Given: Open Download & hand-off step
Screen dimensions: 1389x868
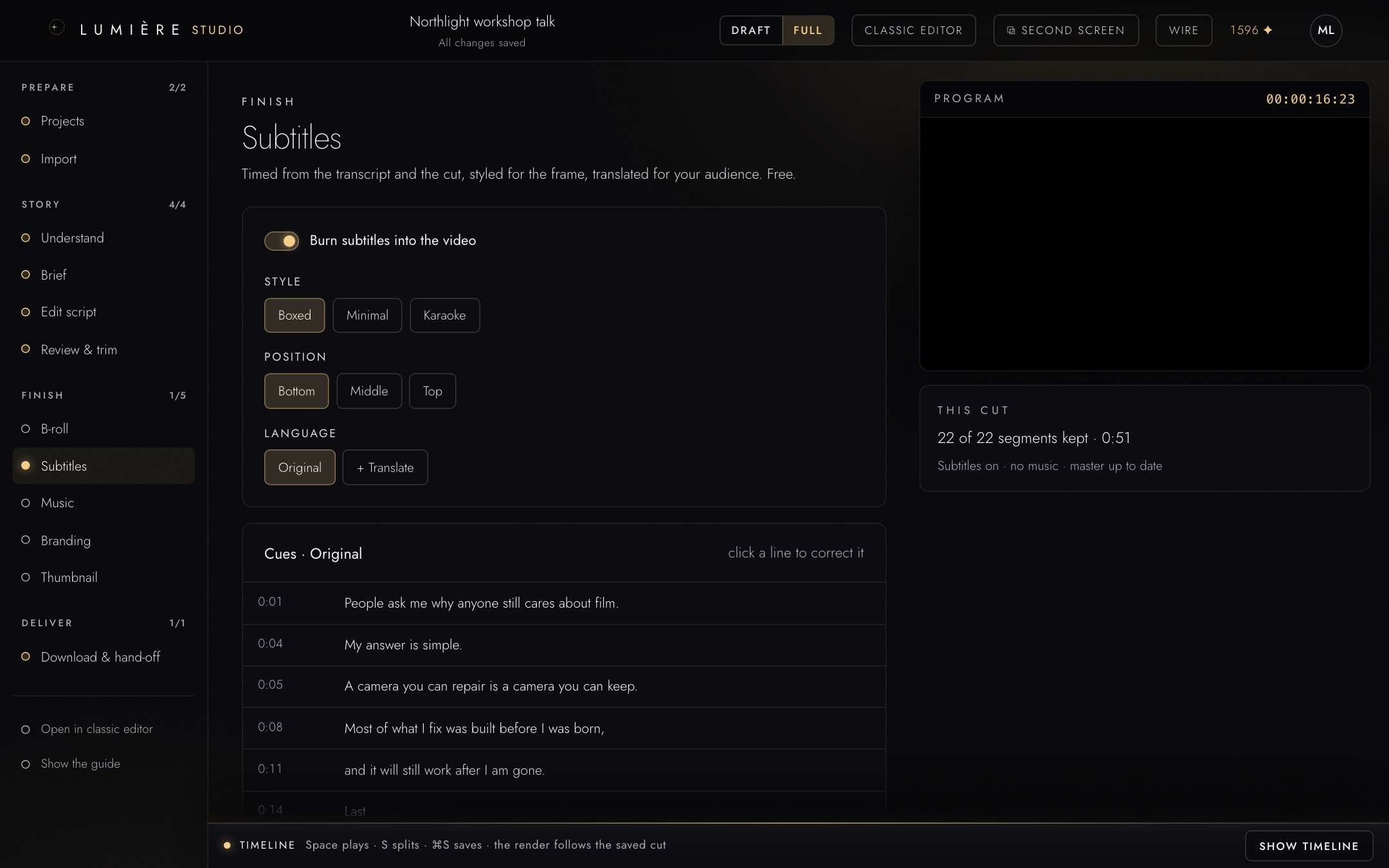Looking at the screenshot, I should point(103,657).
